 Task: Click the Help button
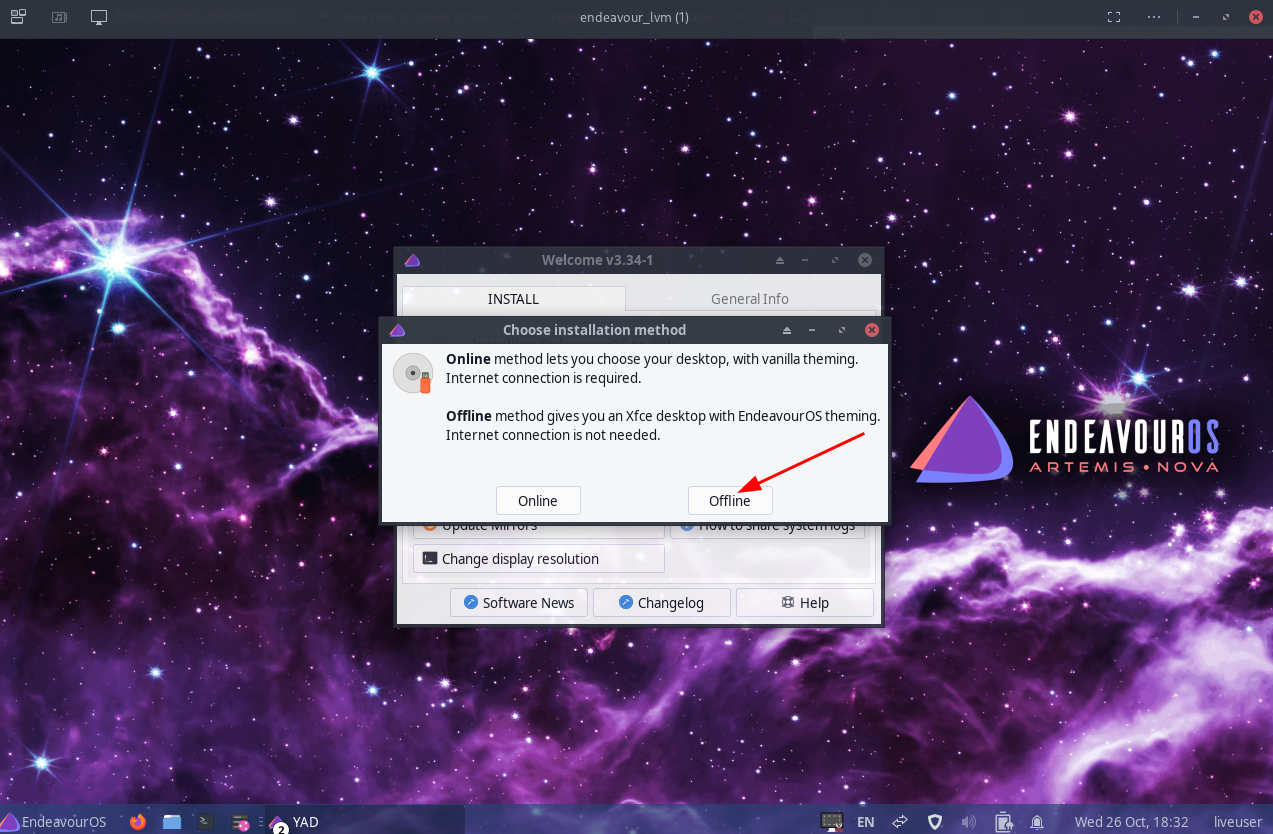[x=804, y=603]
